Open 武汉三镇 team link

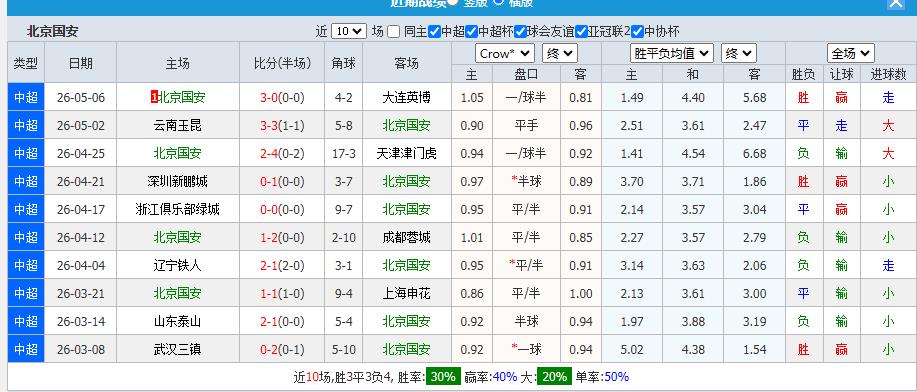(177, 350)
